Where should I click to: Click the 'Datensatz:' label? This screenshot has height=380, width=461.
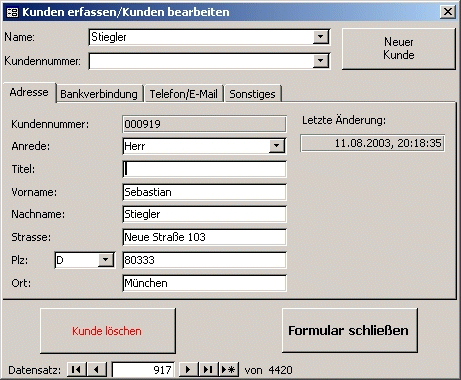tap(35, 370)
